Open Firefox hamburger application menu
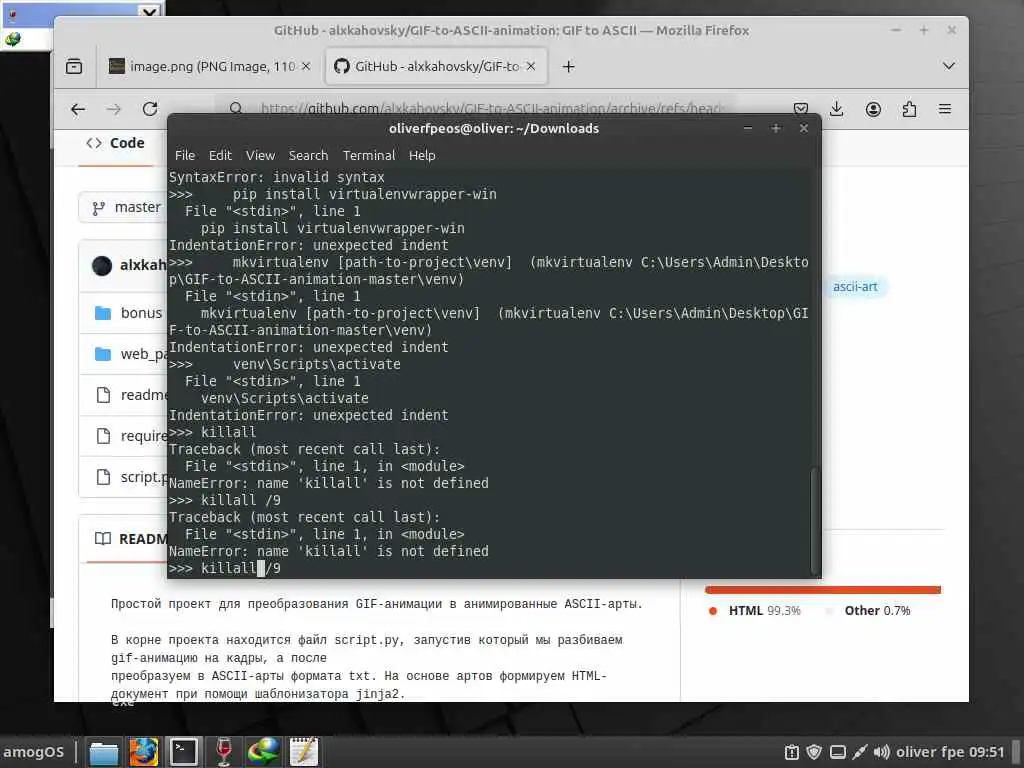 tap(945, 109)
